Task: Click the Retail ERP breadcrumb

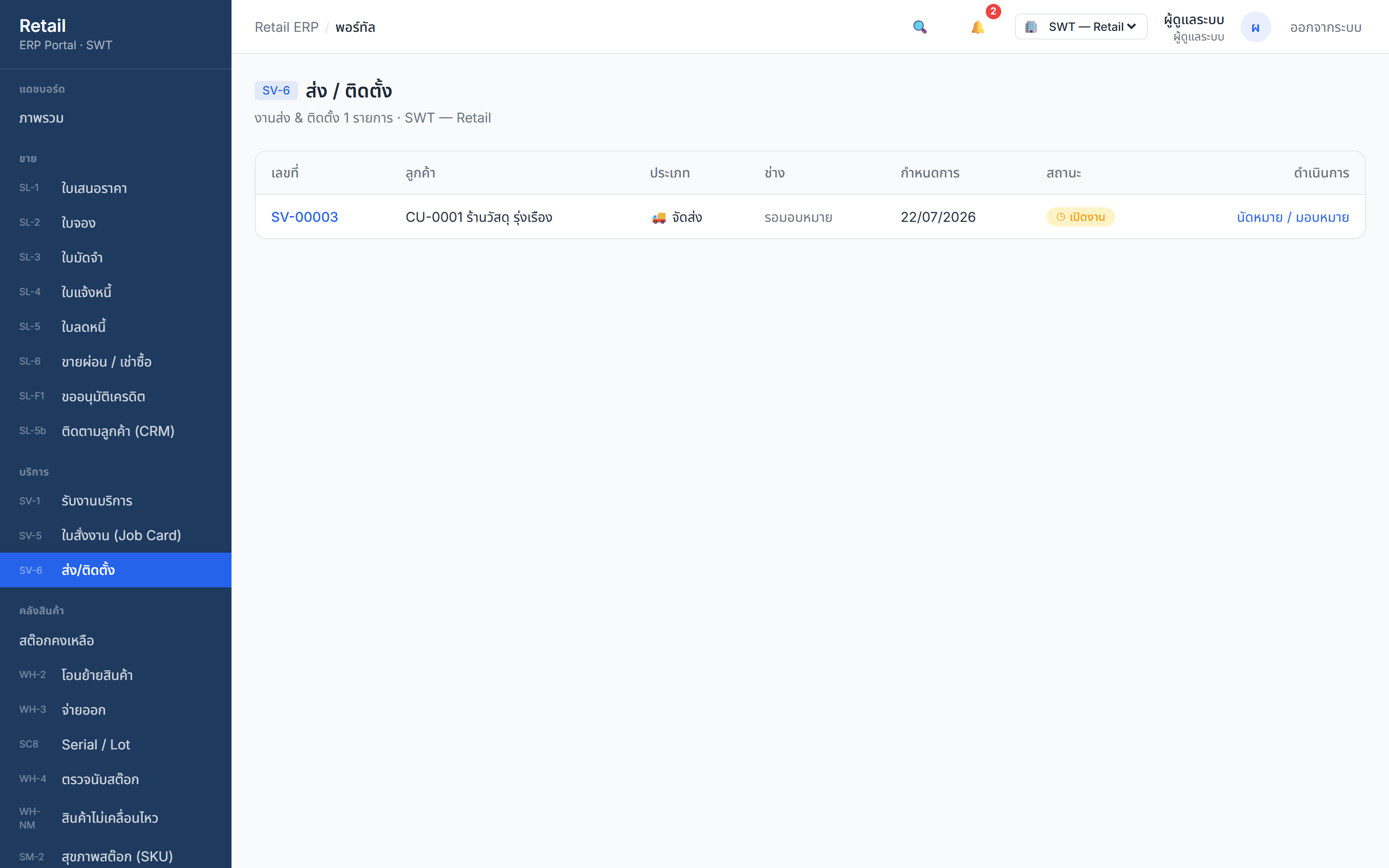Action: 286,27
